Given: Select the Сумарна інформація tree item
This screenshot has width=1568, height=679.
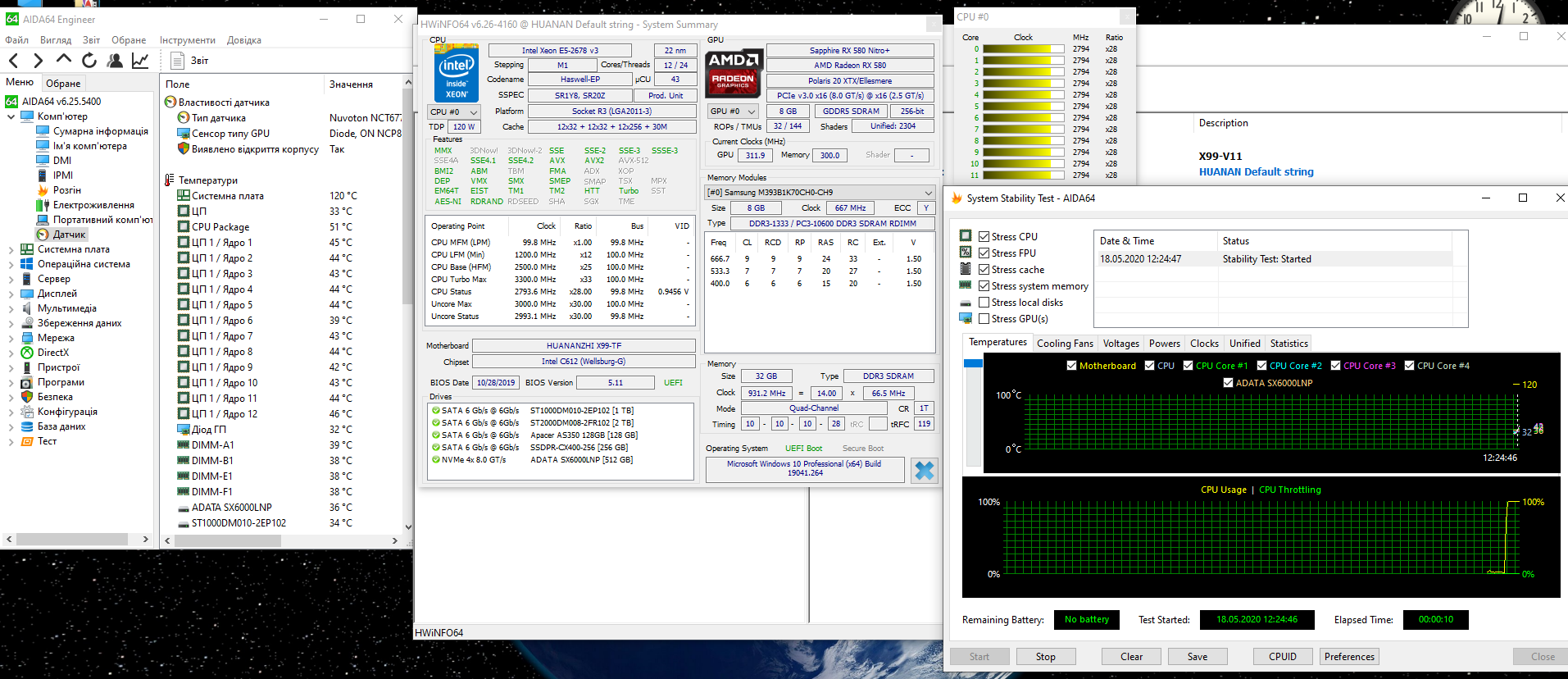Looking at the screenshot, I should coord(101,131).
